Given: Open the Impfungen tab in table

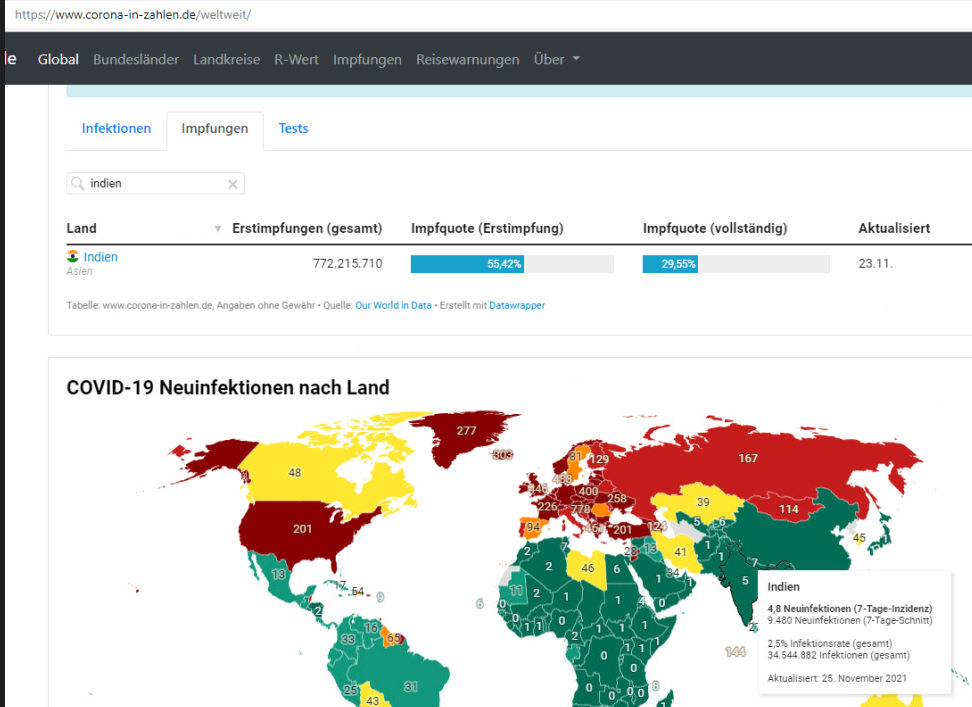Looking at the screenshot, I should click(x=214, y=129).
